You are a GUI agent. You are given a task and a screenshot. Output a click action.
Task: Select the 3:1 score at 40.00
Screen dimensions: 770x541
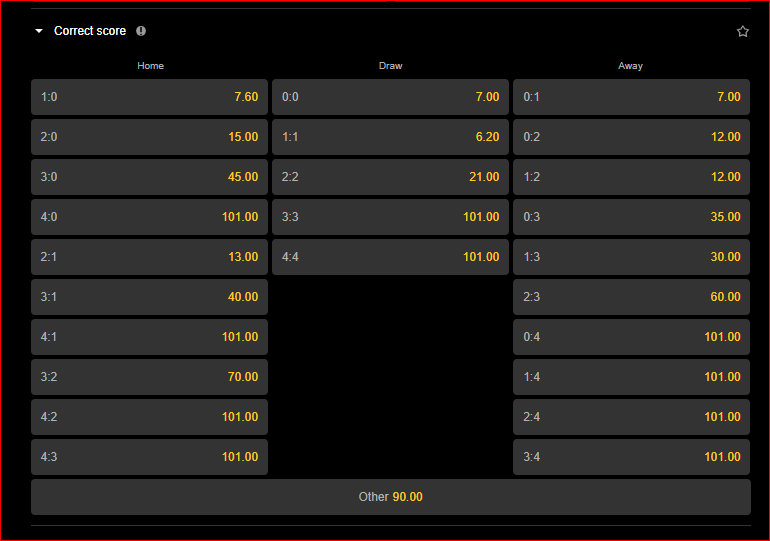pos(149,297)
